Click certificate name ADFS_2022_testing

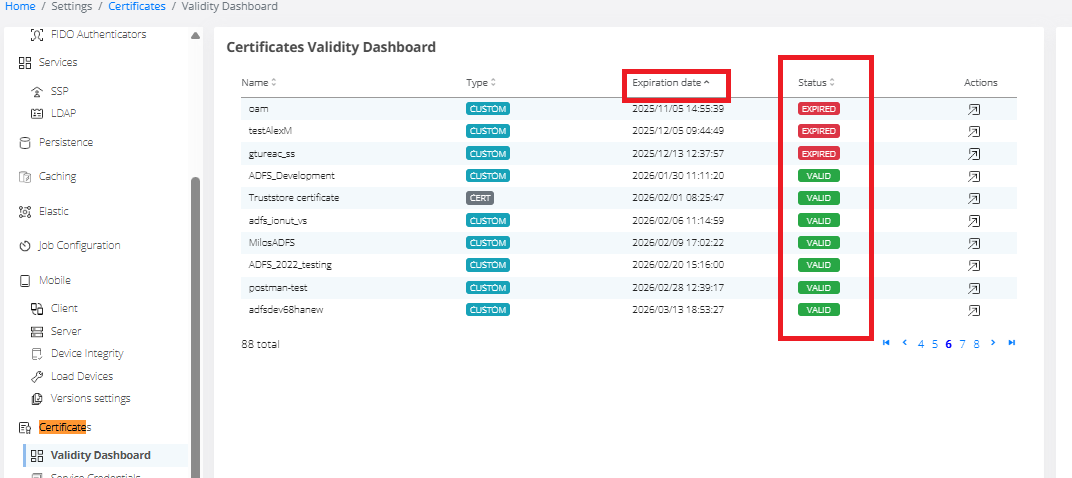[291, 265]
